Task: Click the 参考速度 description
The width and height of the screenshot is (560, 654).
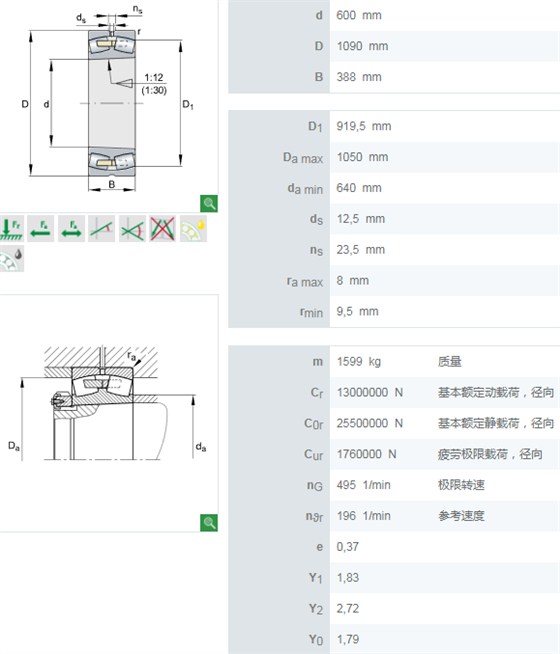Action: tap(461, 516)
